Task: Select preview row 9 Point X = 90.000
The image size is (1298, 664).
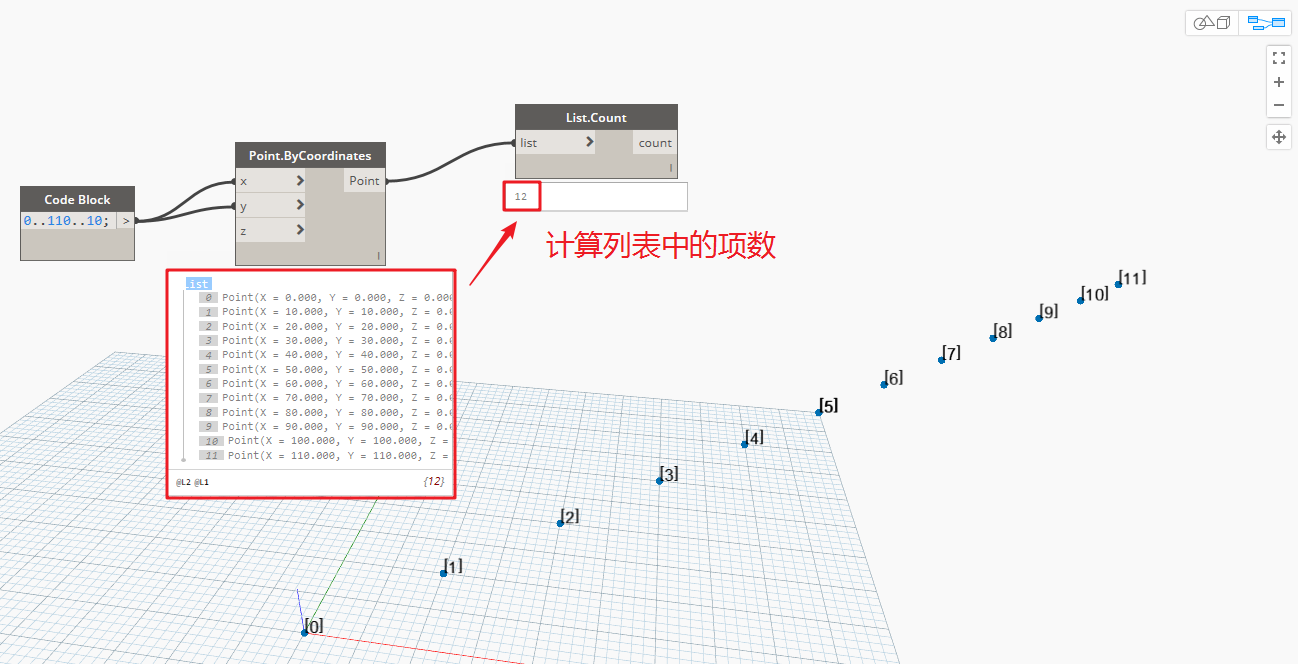Action: coord(325,427)
